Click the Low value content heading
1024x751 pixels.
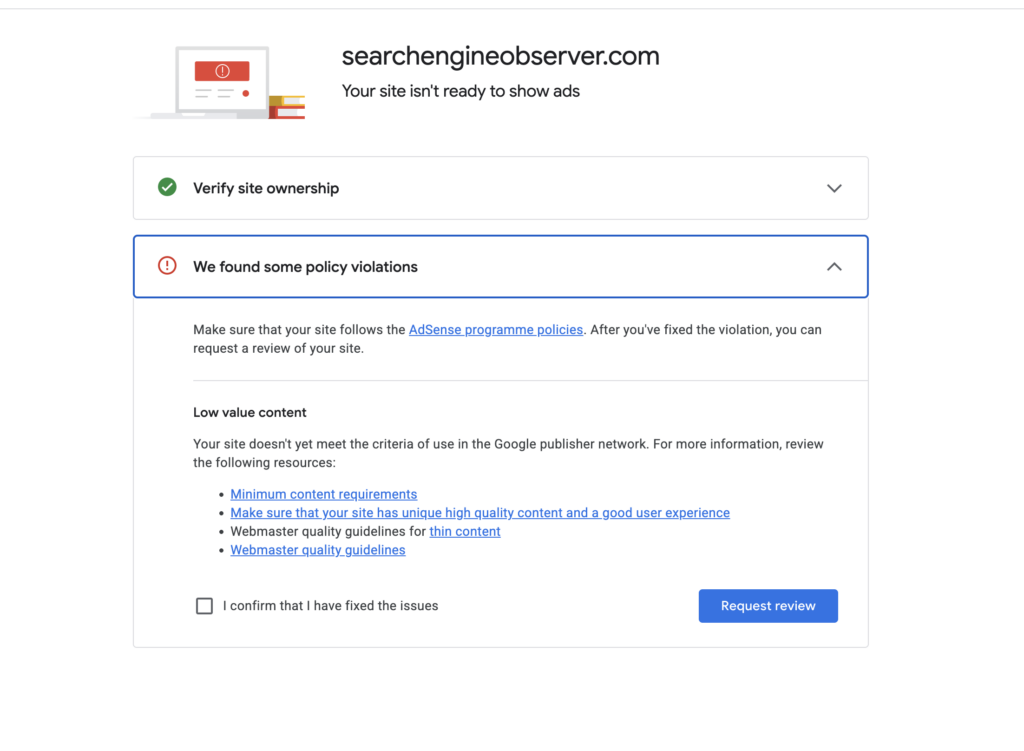coord(249,413)
